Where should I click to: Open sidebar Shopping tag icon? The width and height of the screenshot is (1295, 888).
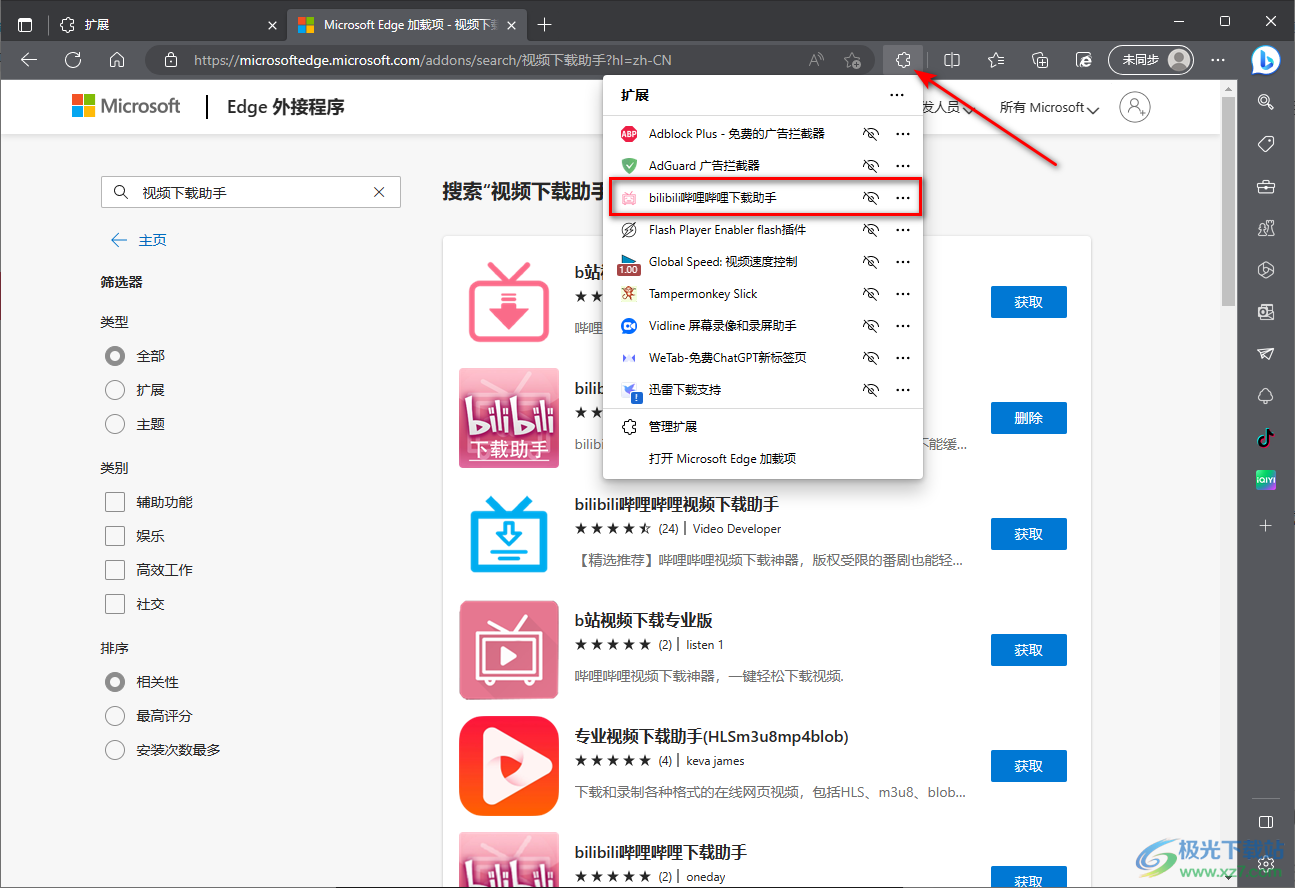pyautogui.click(x=1266, y=144)
